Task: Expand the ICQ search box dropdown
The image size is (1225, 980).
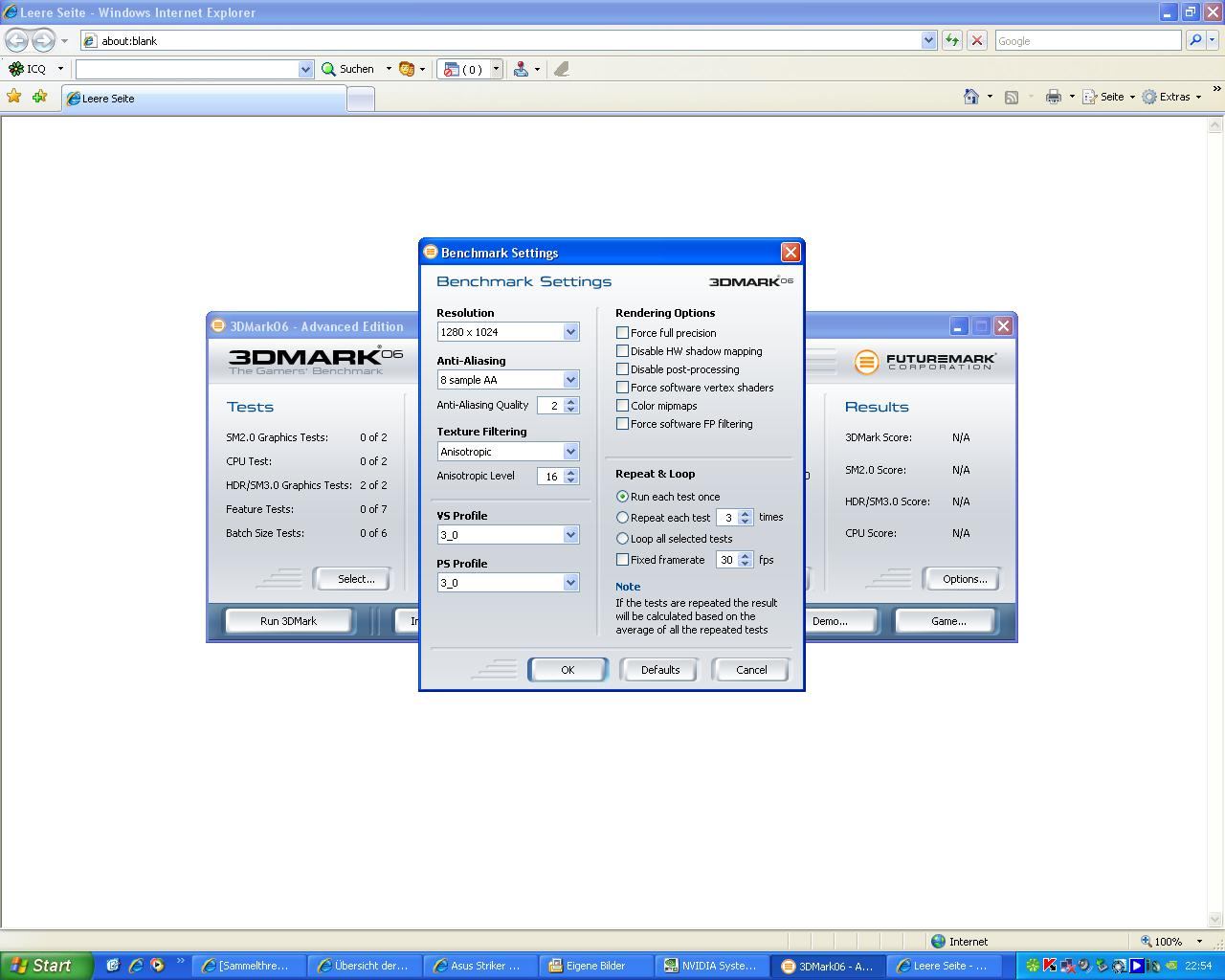Action: (305, 69)
